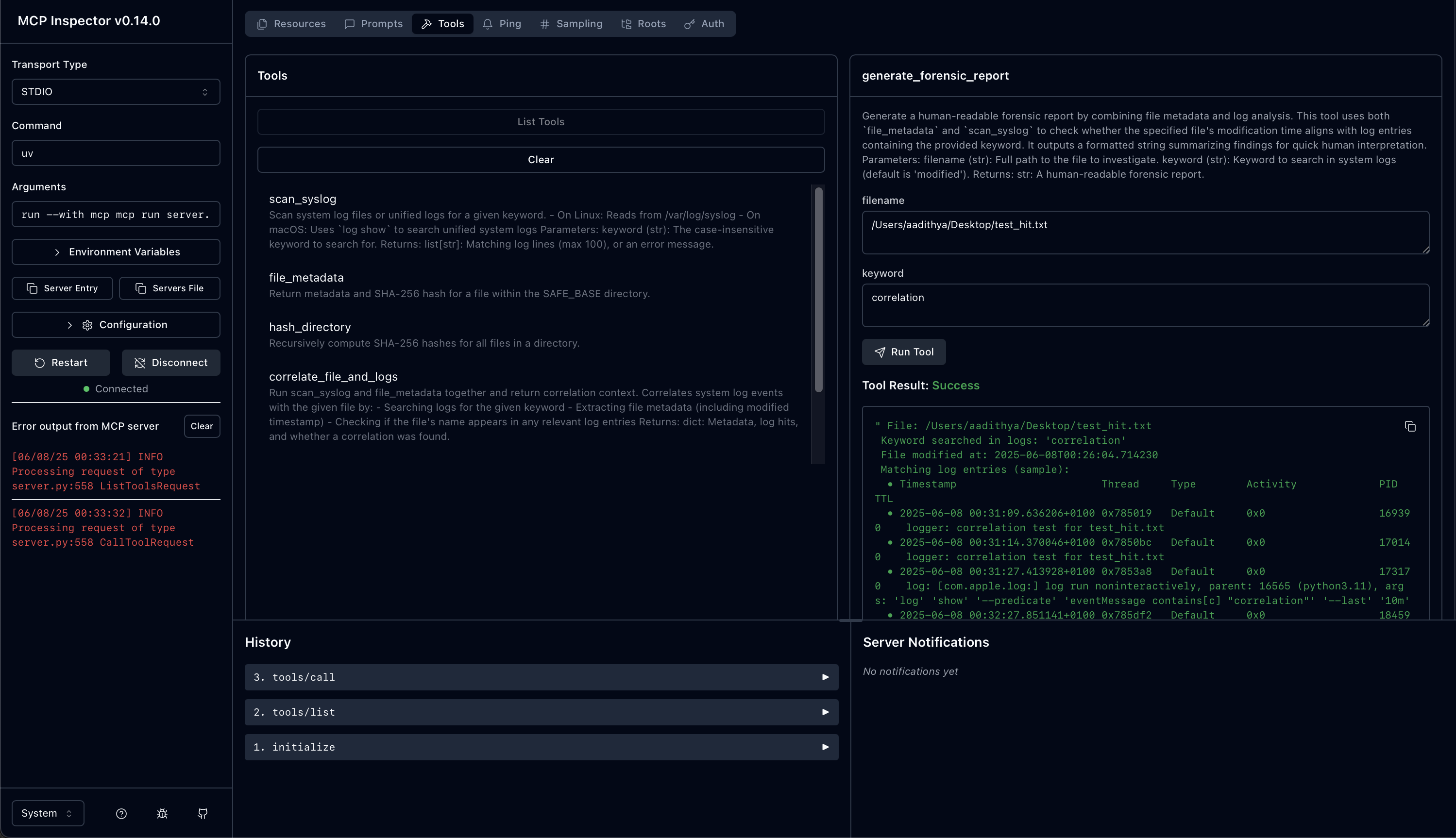Copy Servers File configuration
Image resolution: width=1456 pixels, height=838 pixels.
(x=170, y=288)
